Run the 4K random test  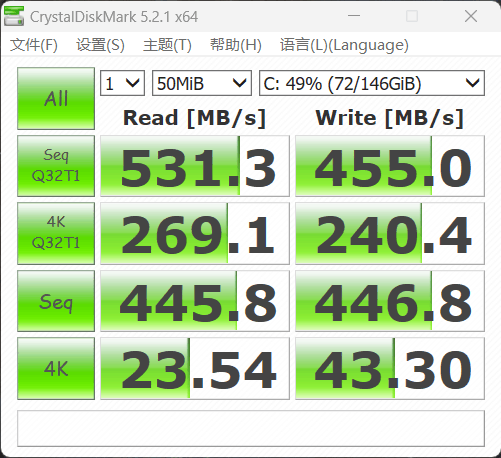(56, 368)
